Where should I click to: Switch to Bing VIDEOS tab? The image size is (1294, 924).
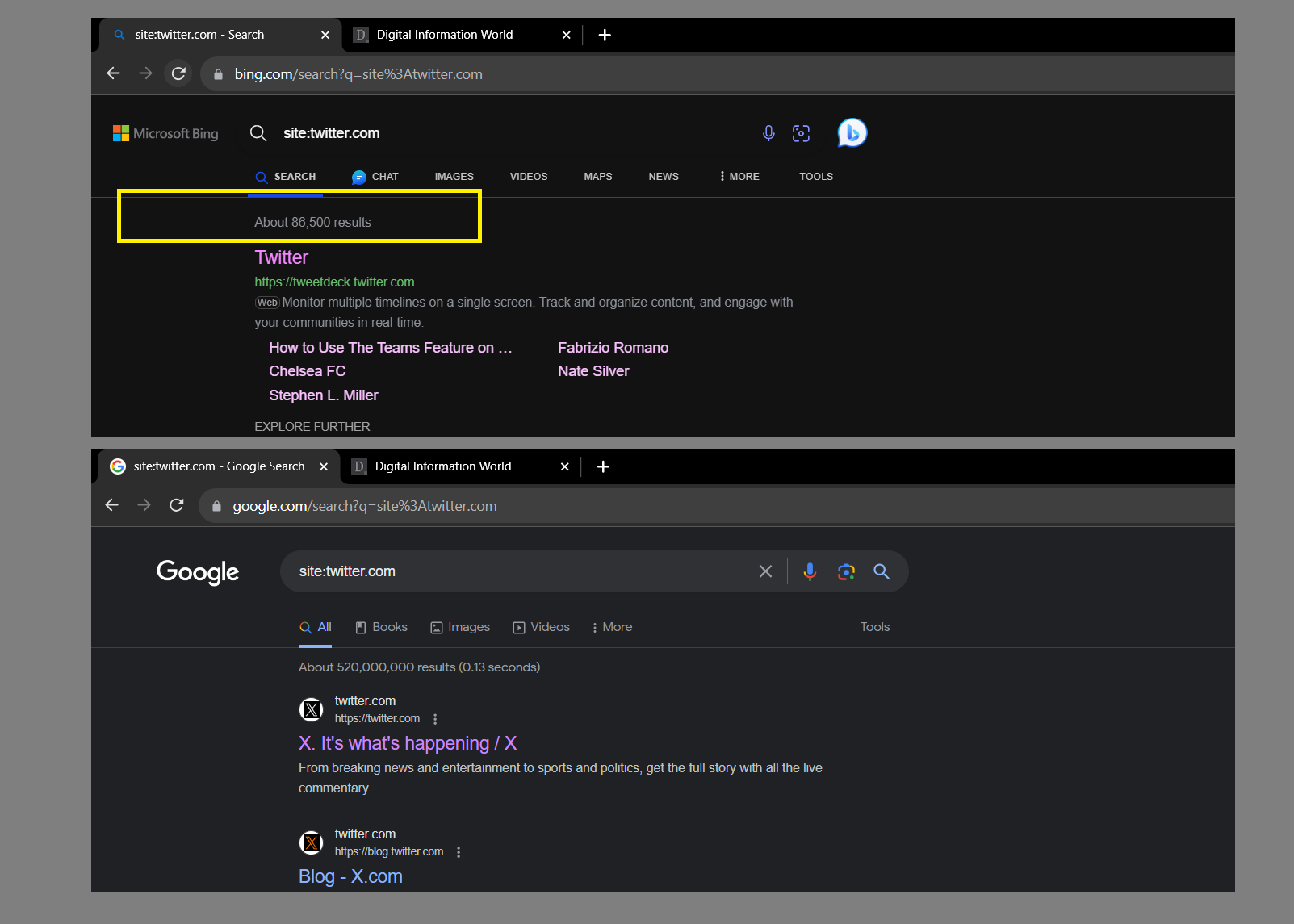[x=529, y=177]
